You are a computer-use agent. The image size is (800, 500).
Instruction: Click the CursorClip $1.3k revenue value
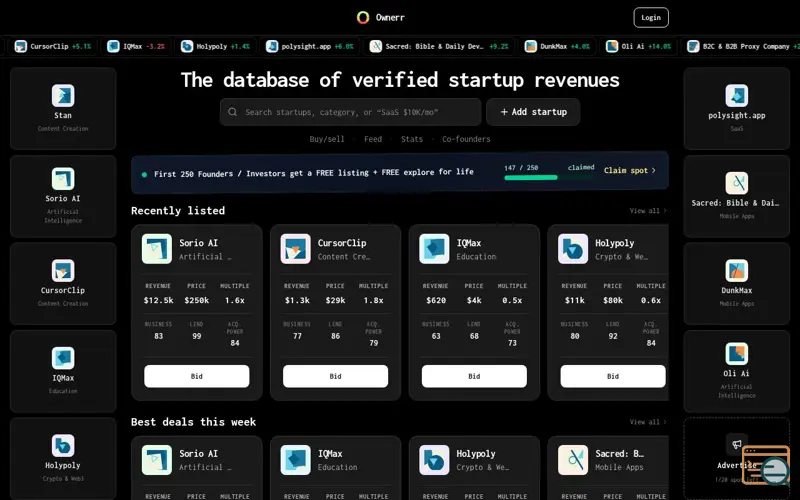(x=297, y=301)
